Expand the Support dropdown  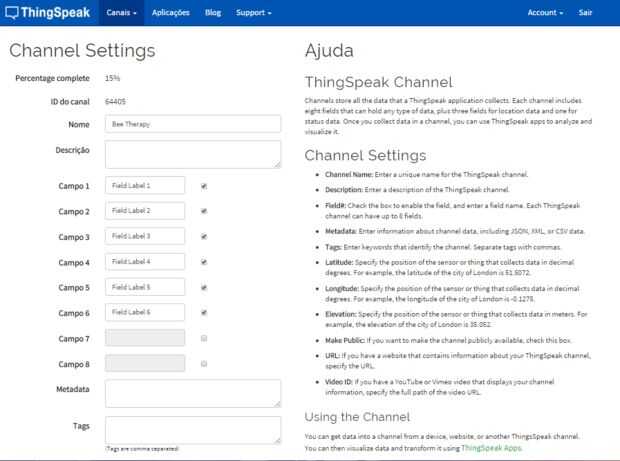point(253,13)
